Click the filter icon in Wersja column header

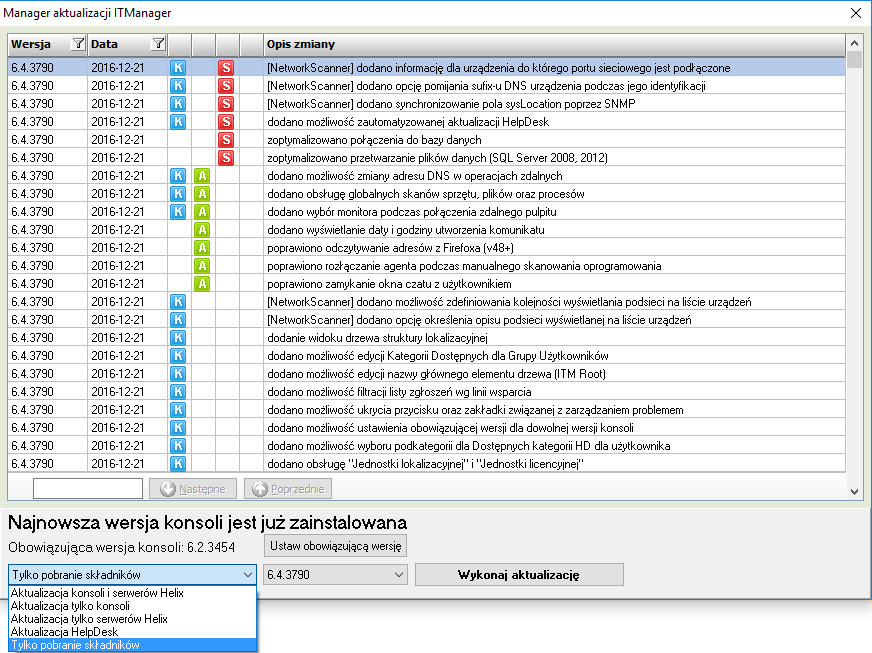[77, 44]
